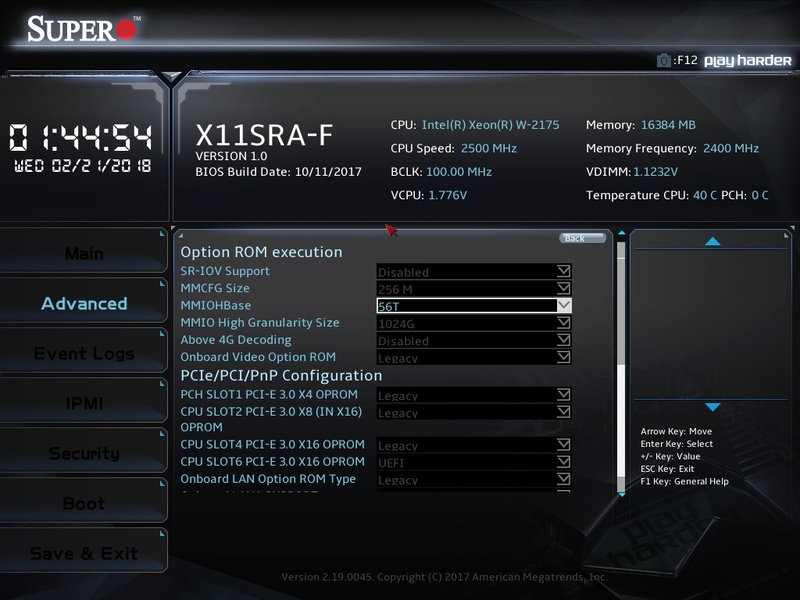Open the SR-IOV Support dropdown

[x=474, y=271]
